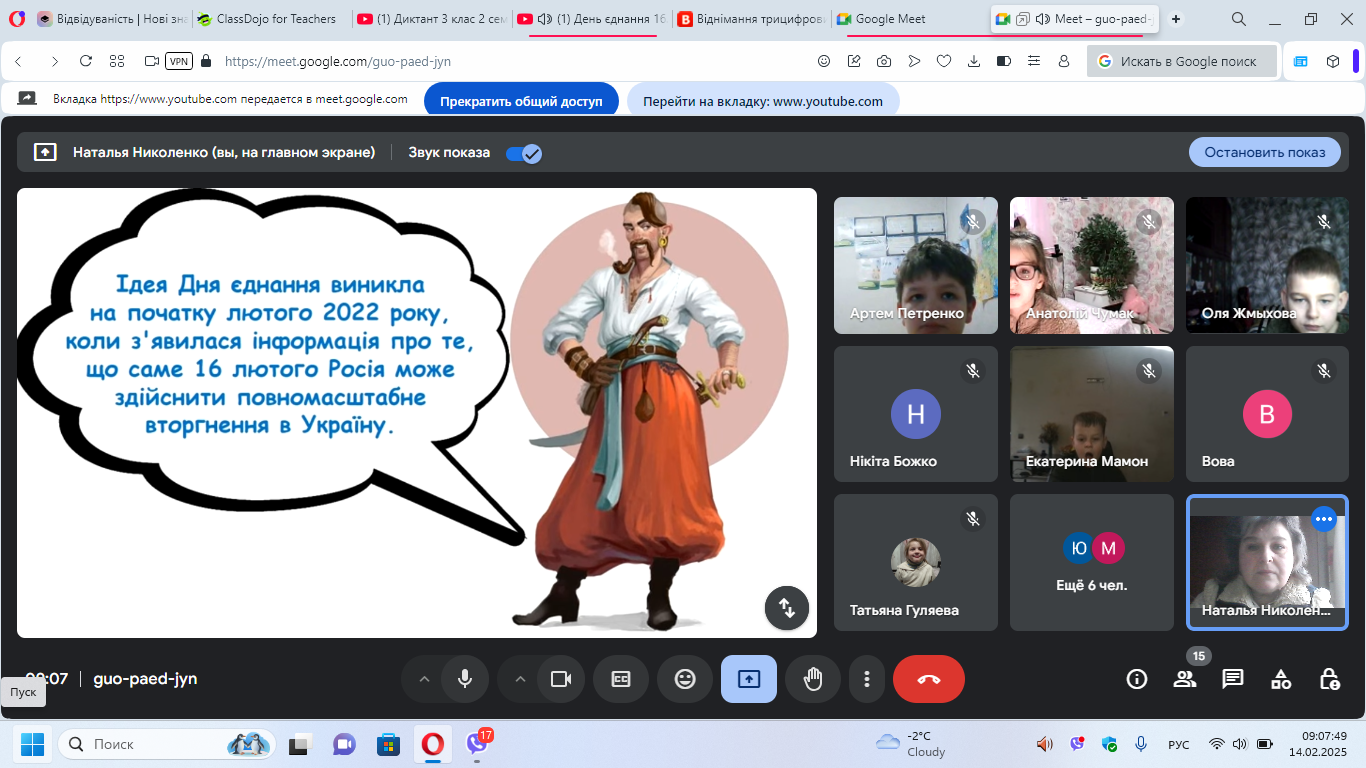Open weather widget showing -2°C Cloudy

pyautogui.click(x=910, y=744)
